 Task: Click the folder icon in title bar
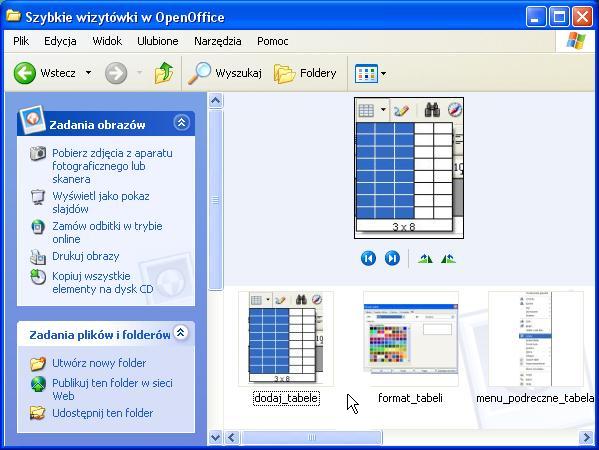tap(13, 16)
